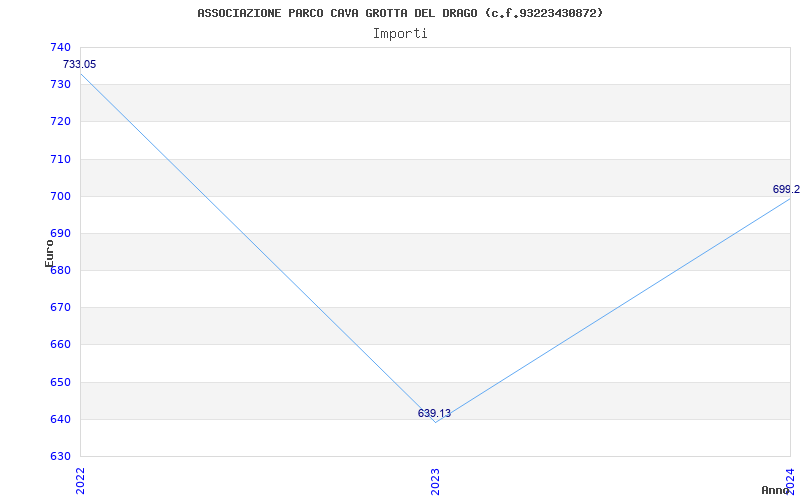Viewport: 800px width, 500px height.
Task: Select the 2022 x-axis year label
Action: [x=80, y=481]
